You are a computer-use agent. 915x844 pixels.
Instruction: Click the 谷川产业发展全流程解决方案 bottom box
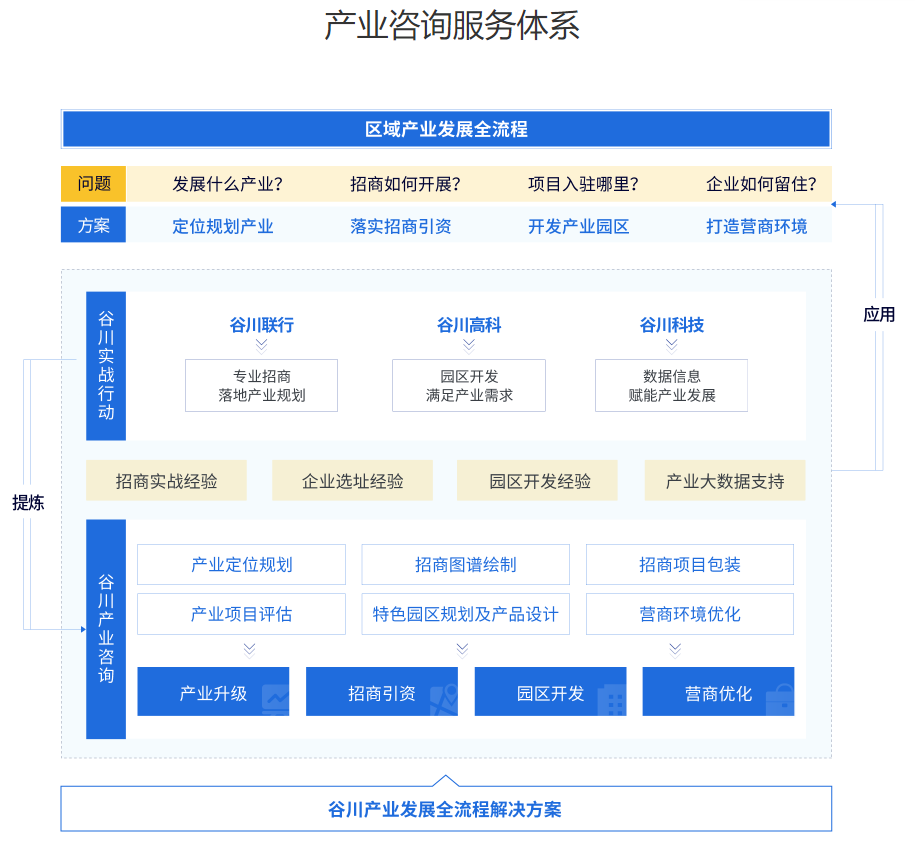pos(446,809)
